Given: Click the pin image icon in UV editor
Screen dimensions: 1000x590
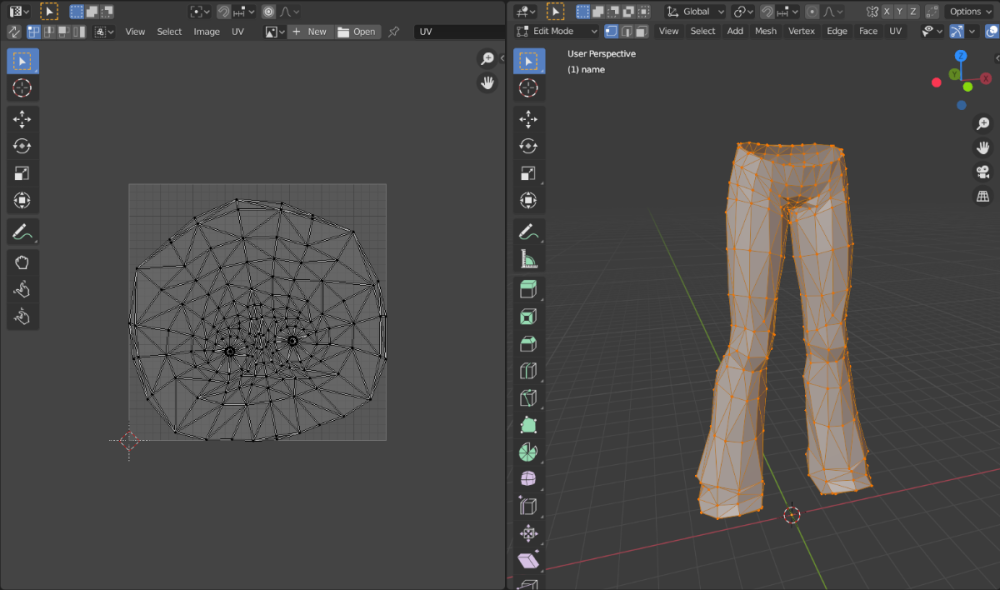Looking at the screenshot, I should (x=394, y=31).
